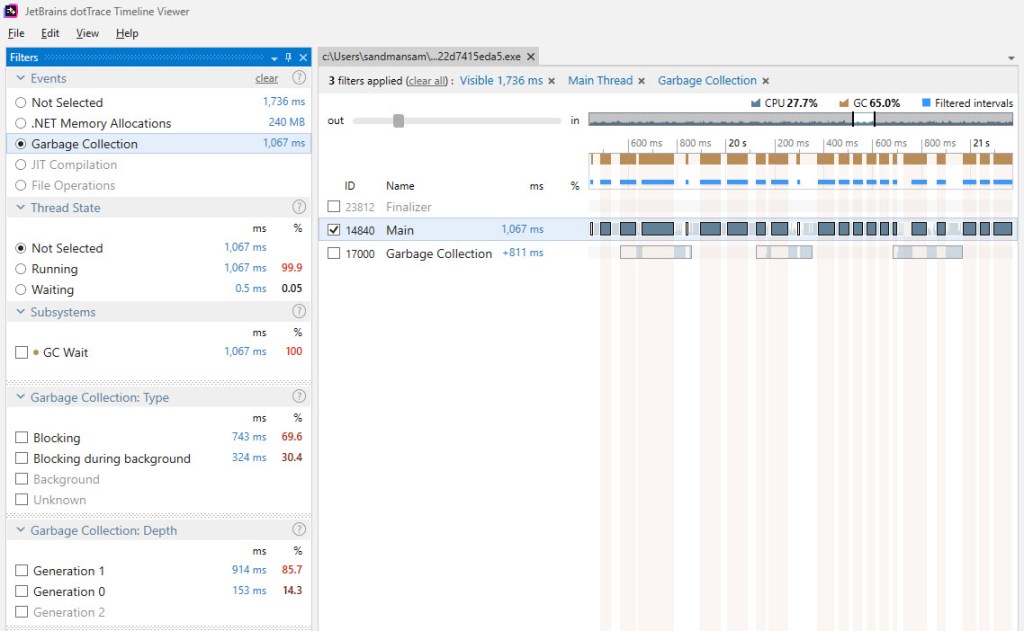This screenshot has height=631, width=1024.
Task: Open help for the Thread State section
Action: [x=298, y=207]
